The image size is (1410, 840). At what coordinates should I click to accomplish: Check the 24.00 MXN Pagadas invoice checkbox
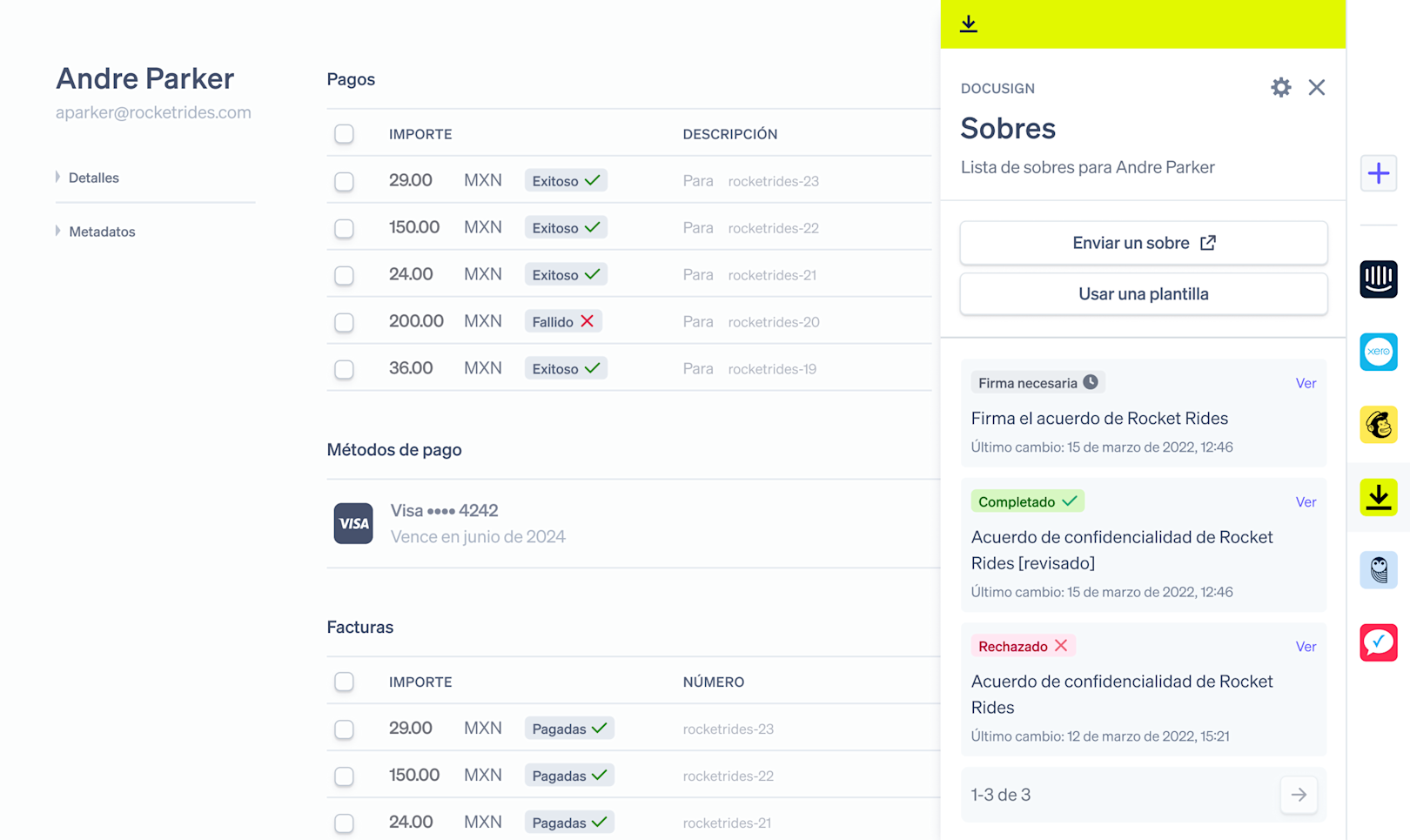pos(344,823)
